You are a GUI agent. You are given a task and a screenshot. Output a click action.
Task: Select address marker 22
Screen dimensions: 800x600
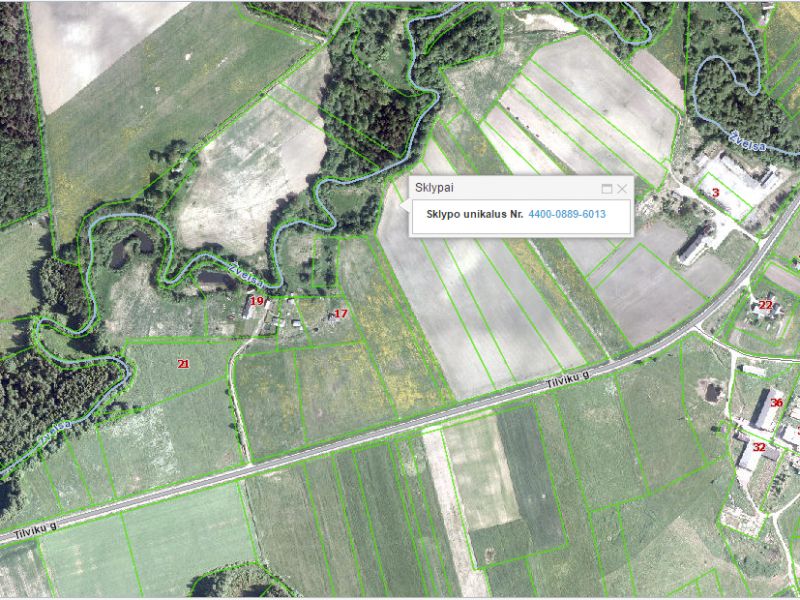click(x=766, y=304)
